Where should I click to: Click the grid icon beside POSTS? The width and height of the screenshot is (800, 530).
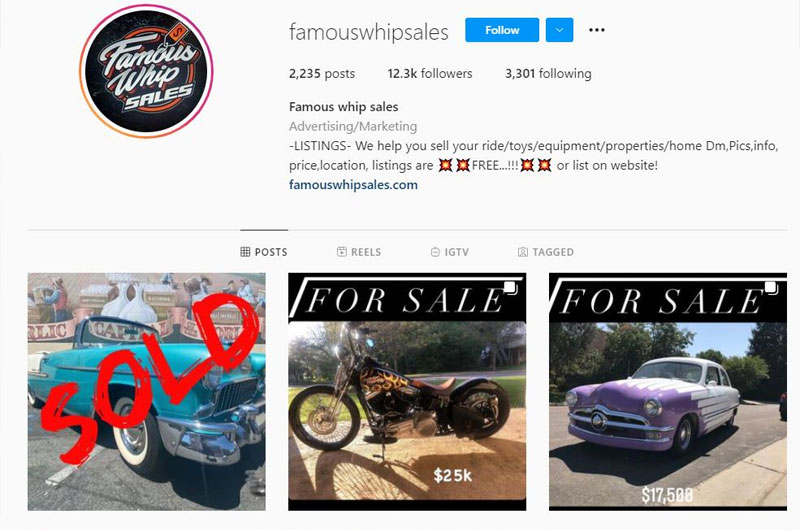[245, 252]
